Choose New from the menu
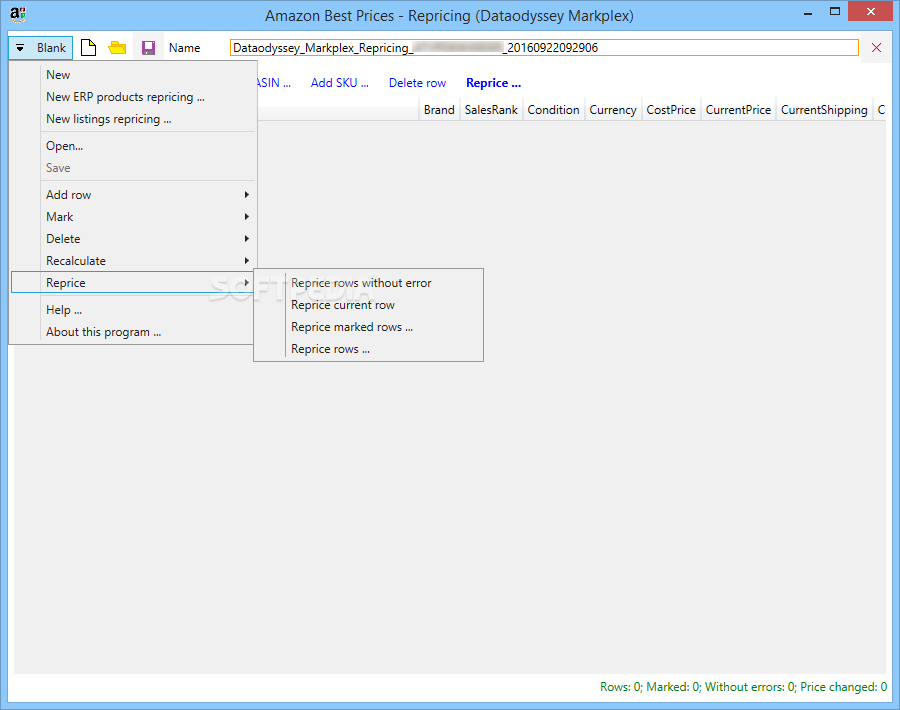900x710 pixels. click(x=133, y=75)
